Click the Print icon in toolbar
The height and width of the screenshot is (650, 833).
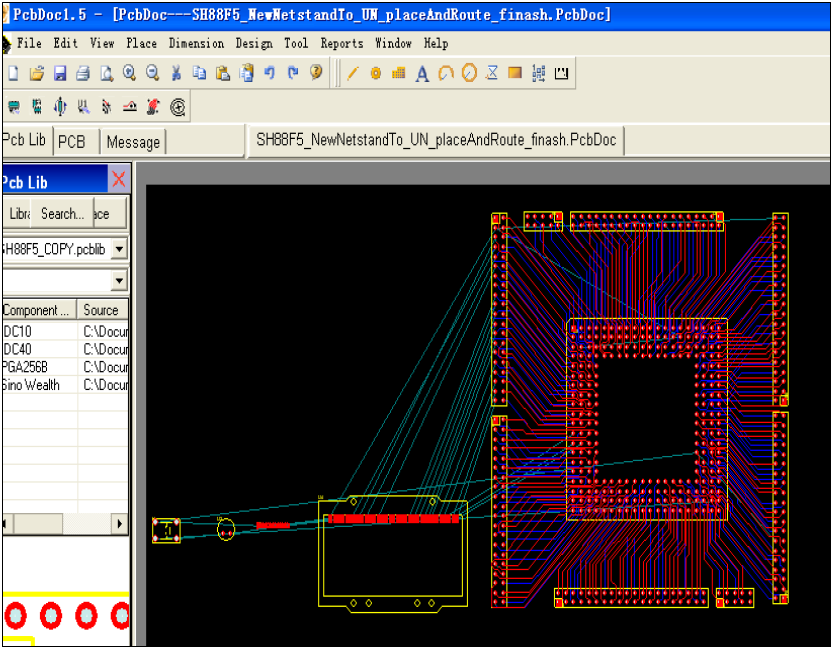(83, 73)
